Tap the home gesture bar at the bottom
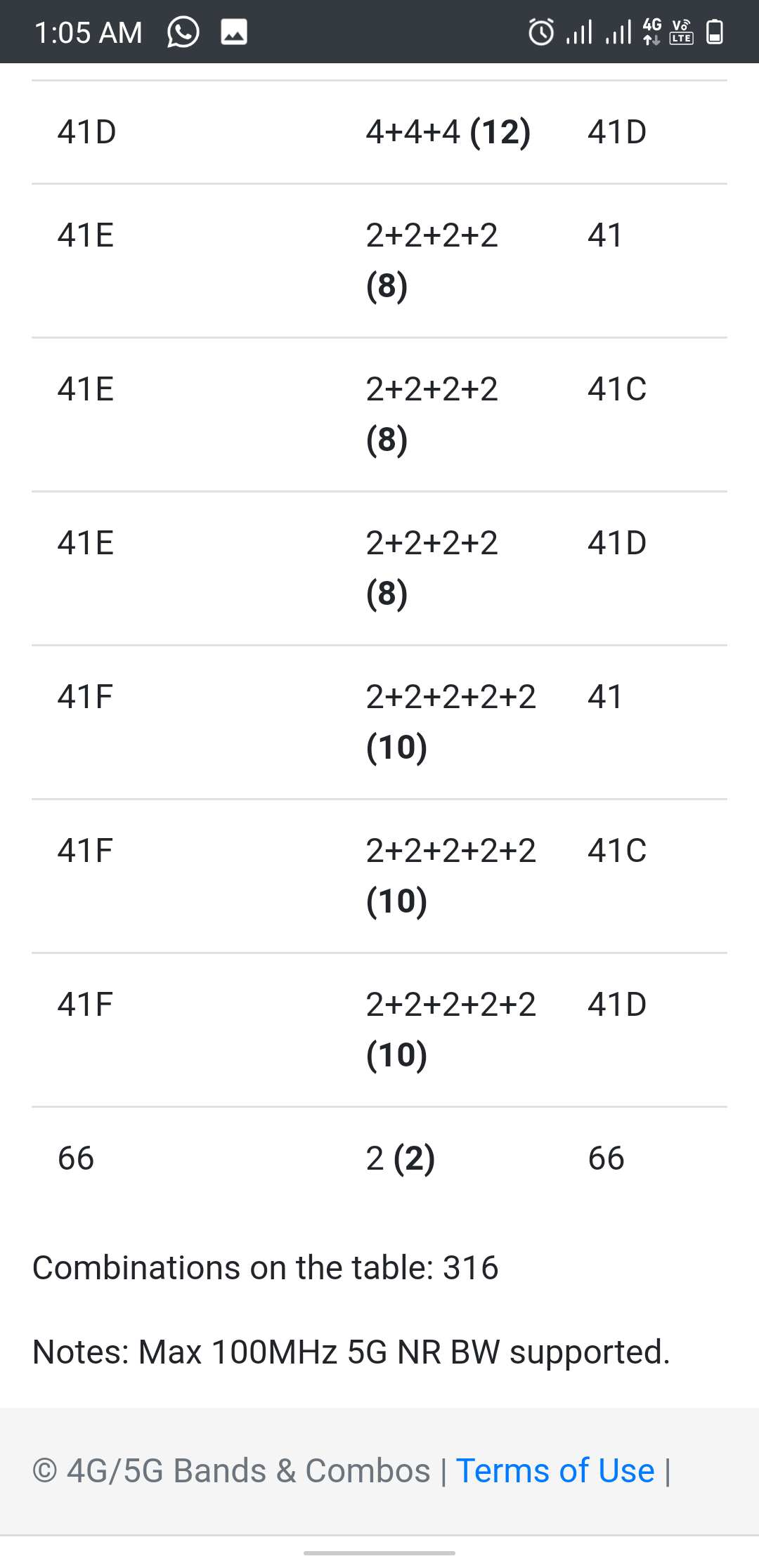 pyautogui.click(x=379, y=1553)
